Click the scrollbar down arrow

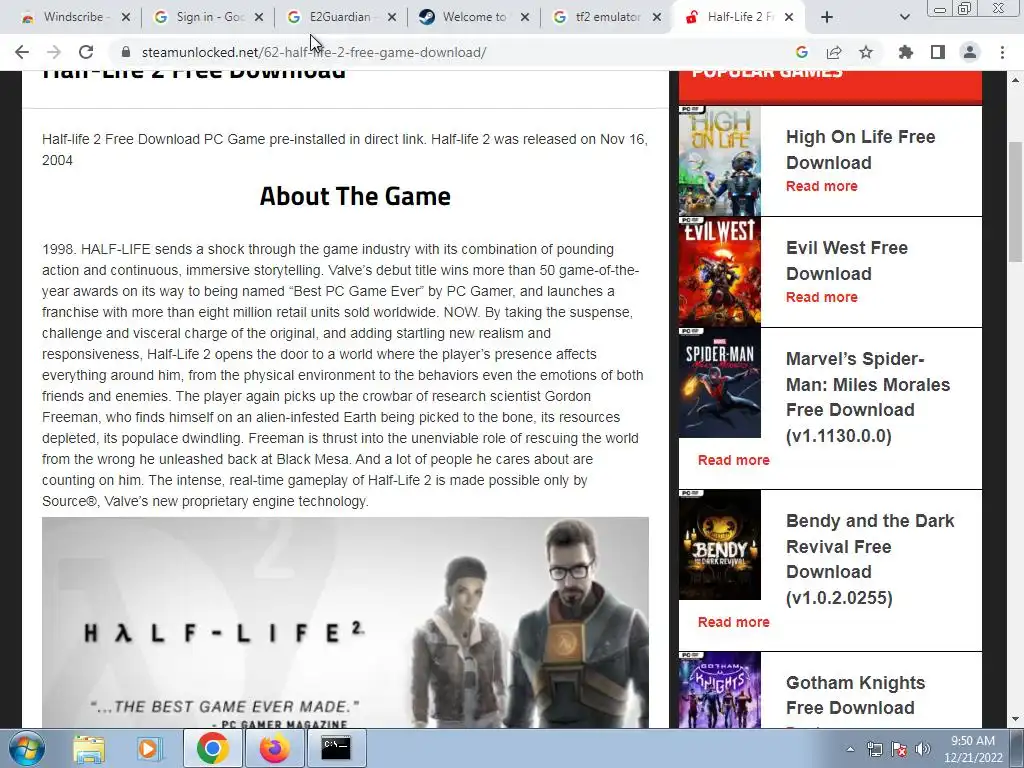pos(1015,719)
